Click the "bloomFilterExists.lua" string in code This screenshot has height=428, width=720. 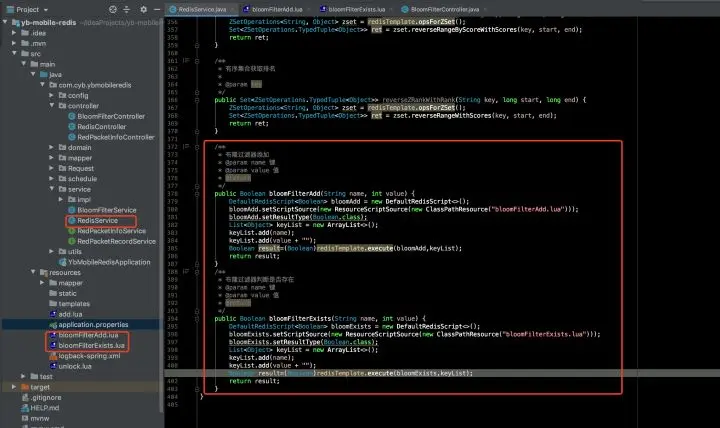(545, 334)
